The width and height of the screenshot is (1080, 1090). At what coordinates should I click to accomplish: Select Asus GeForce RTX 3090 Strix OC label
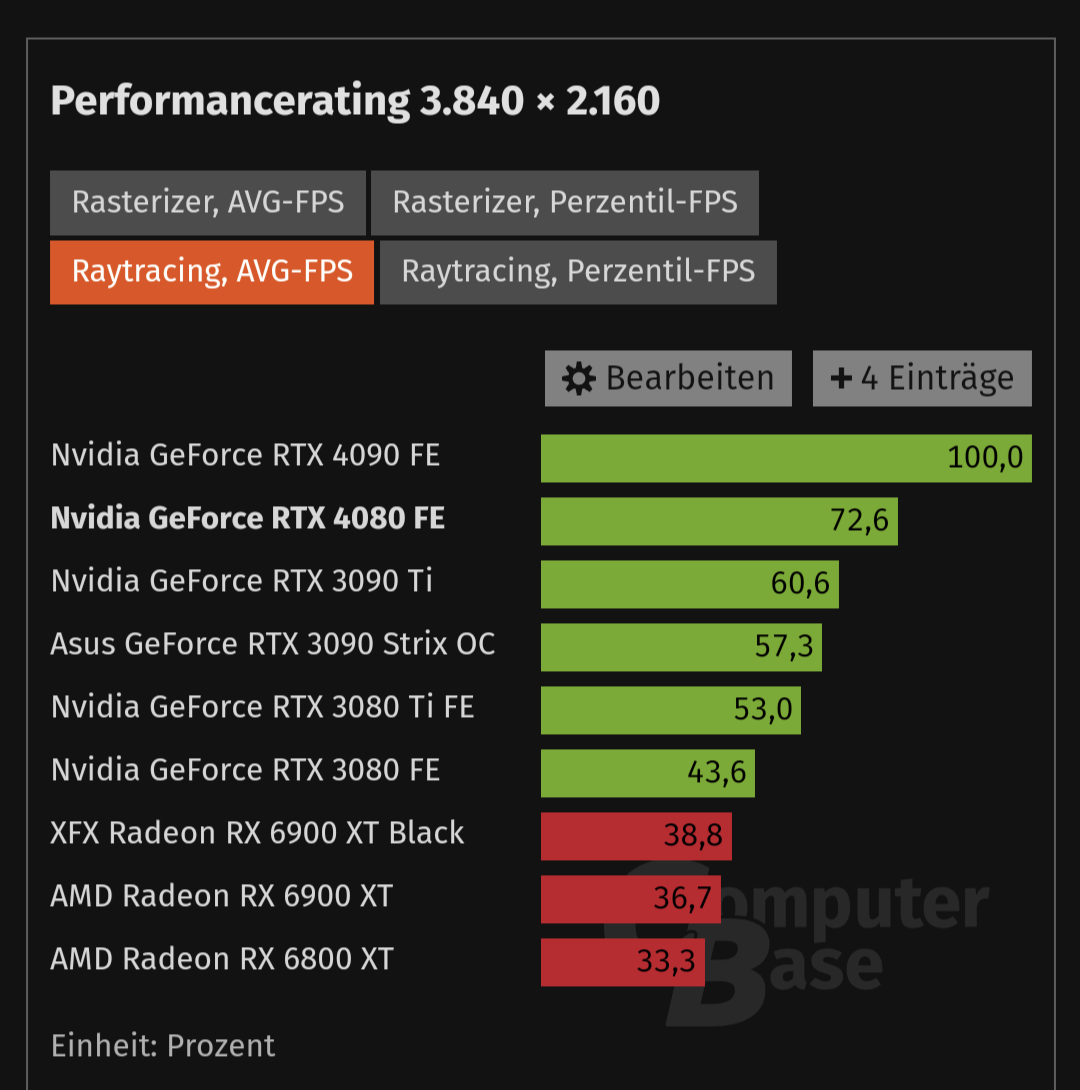pyautogui.click(x=272, y=644)
